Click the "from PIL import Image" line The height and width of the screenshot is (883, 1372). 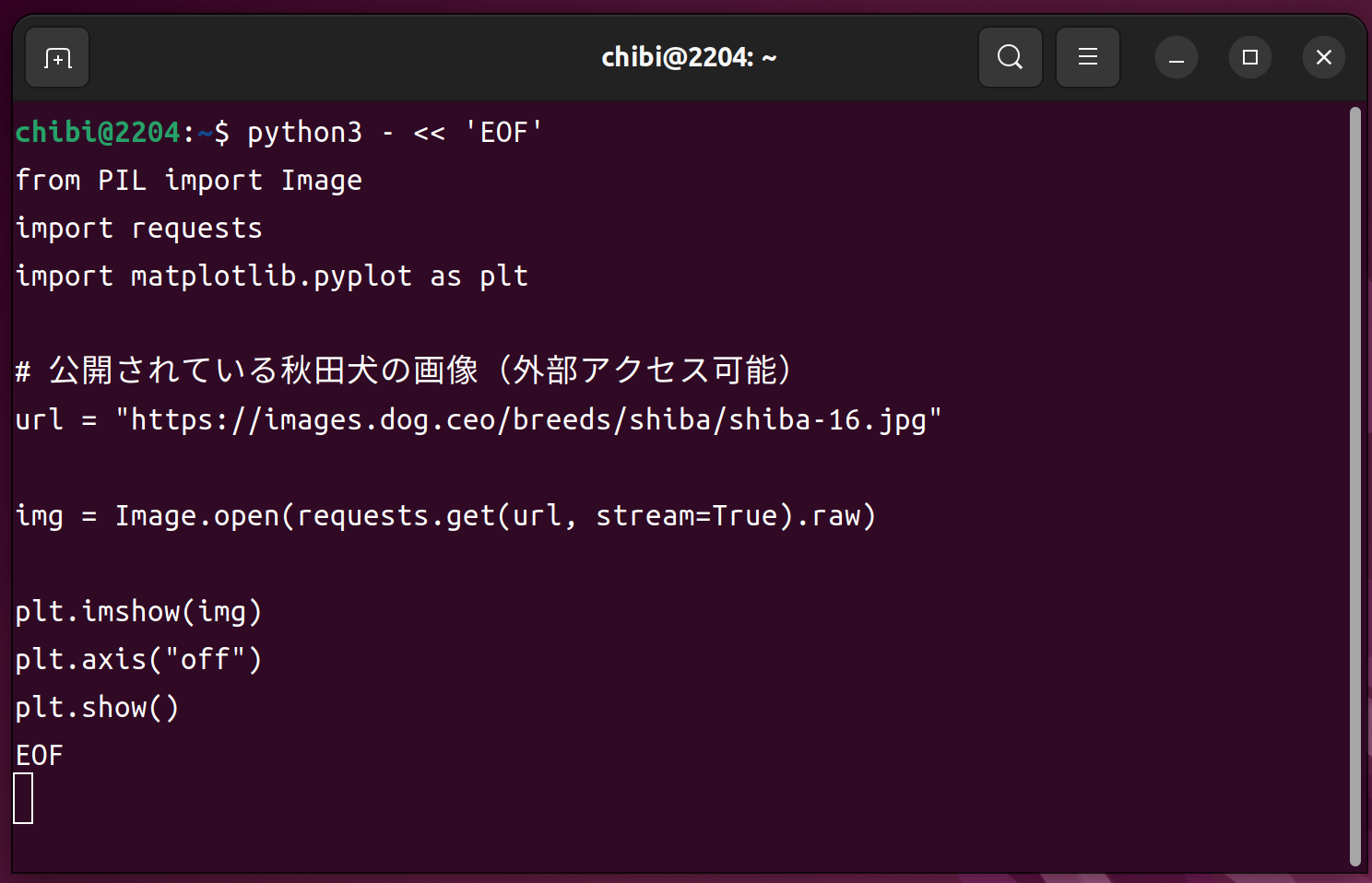[189, 181]
